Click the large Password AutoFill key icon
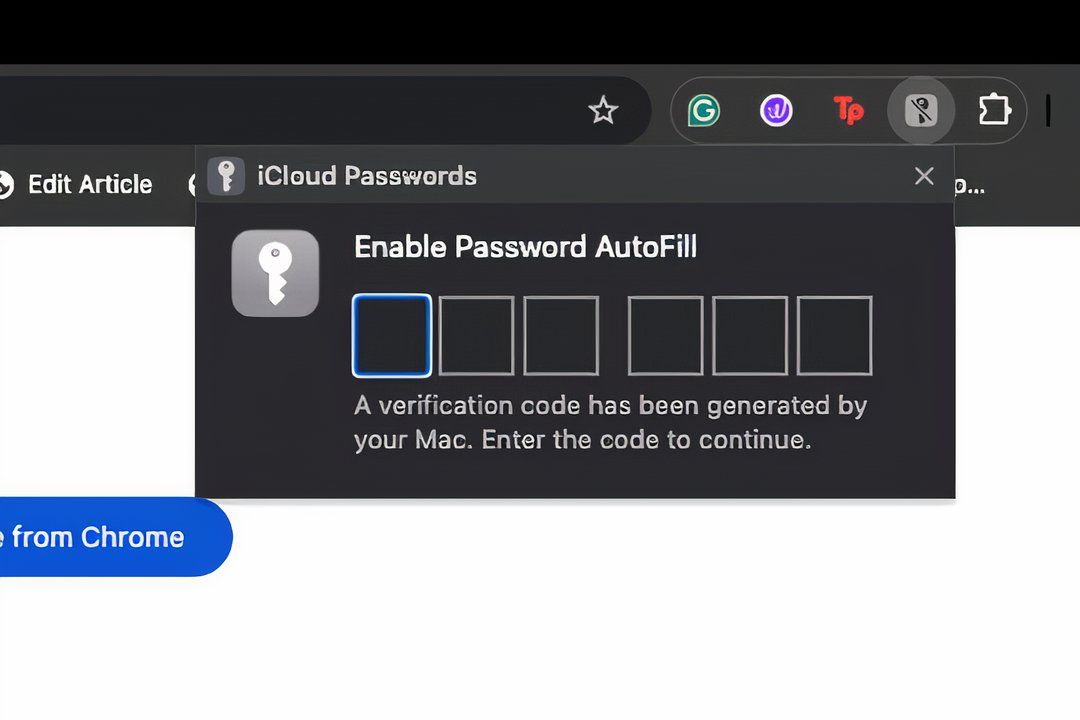Image resolution: width=1080 pixels, height=720 pixels. coord(275,272)
